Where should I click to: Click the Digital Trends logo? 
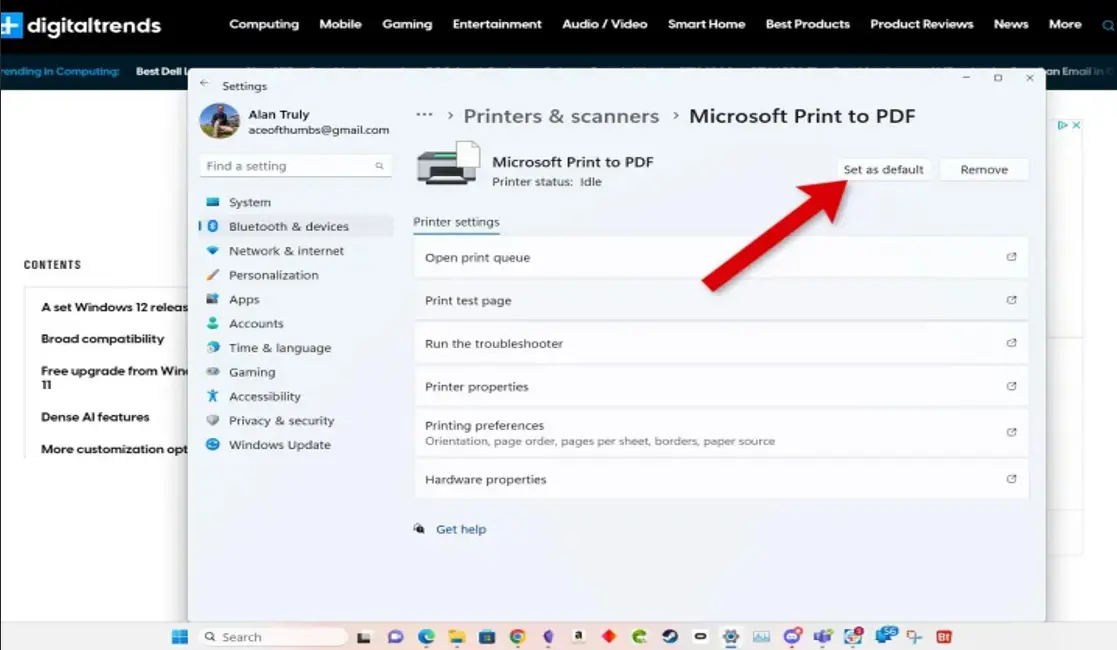click(x=80, y=26)
